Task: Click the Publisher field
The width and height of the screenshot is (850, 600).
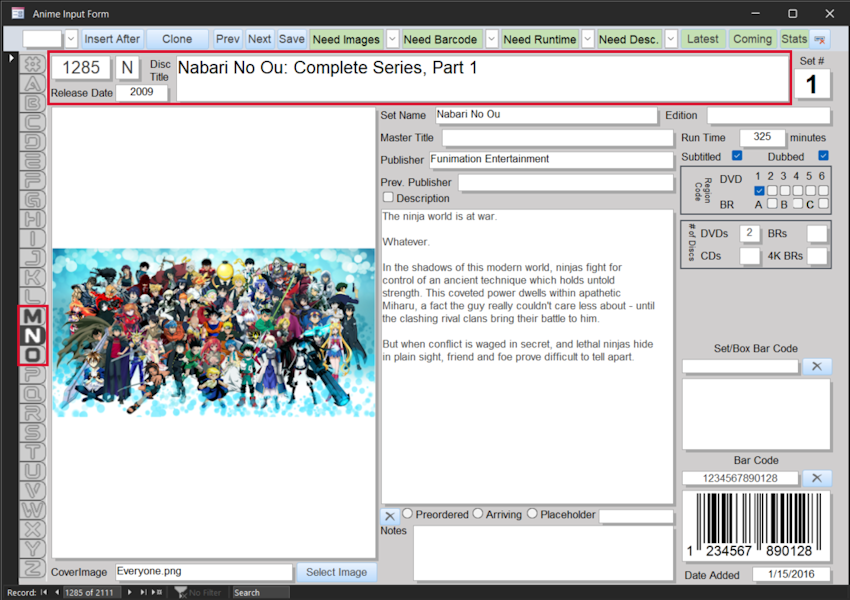Action: (551, 159)
